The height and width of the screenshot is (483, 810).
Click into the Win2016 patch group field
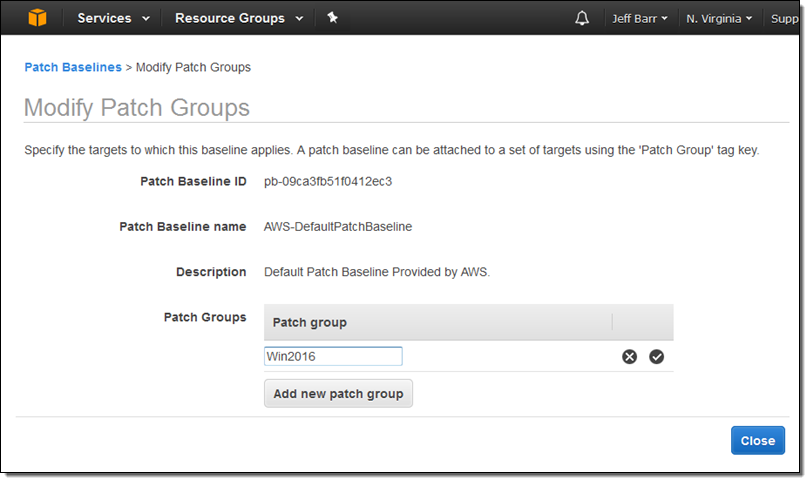(x=333, y=356)
